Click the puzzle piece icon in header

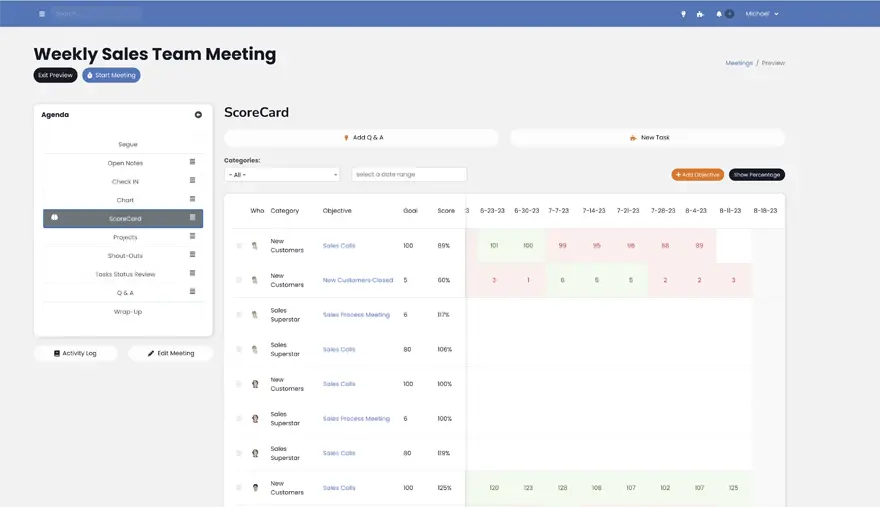pyautogui.click(x=700, y=14)
